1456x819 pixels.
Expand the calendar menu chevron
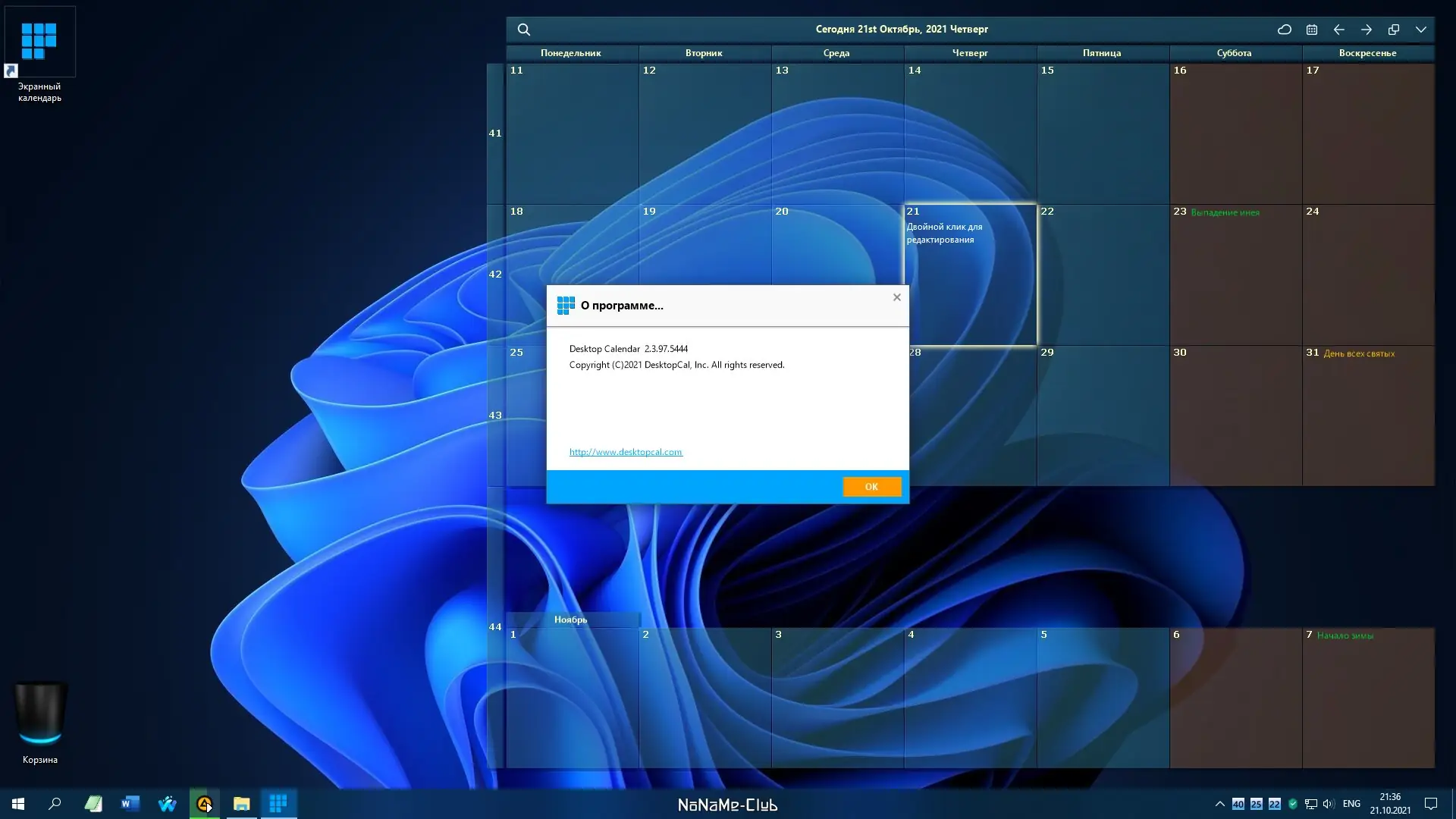coord(1420,30)
